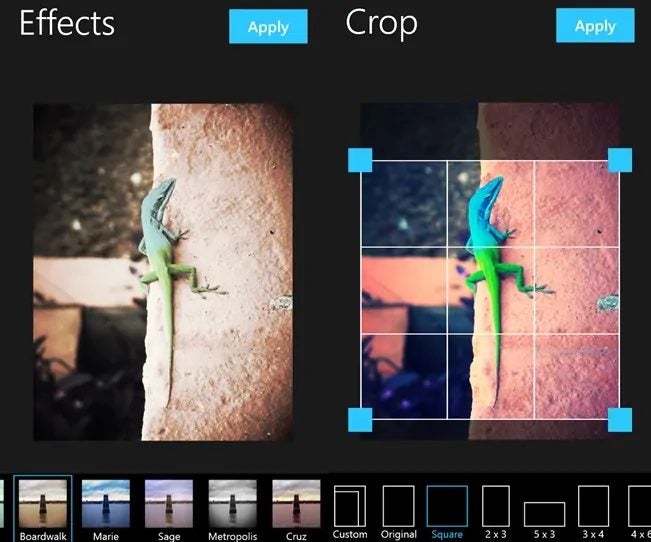This screenshot has height=542, width=651.
Task: Choose the 5 x 3 landscape crop ratio
Action: click(544, 514)
